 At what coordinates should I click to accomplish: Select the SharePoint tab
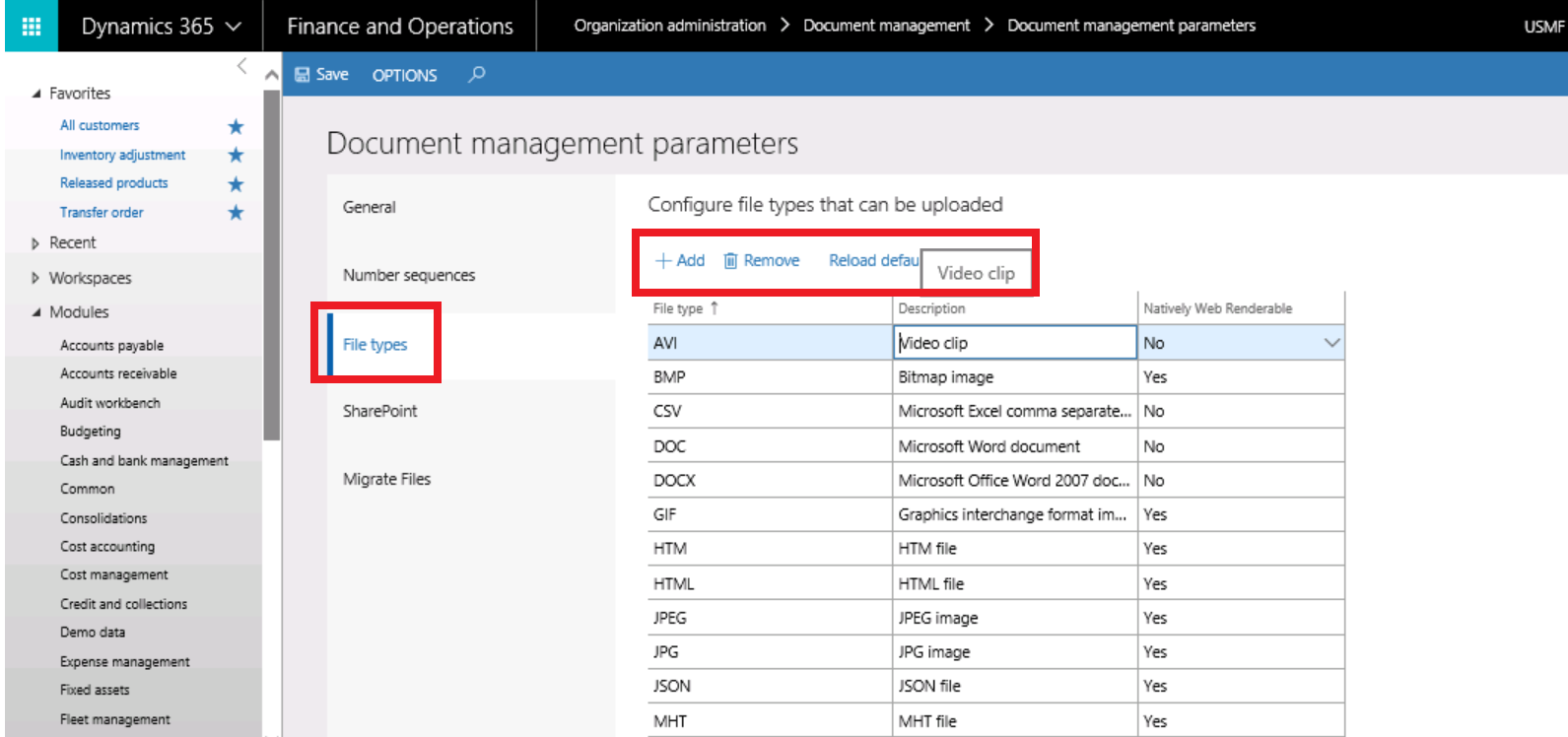click(471, 412)
